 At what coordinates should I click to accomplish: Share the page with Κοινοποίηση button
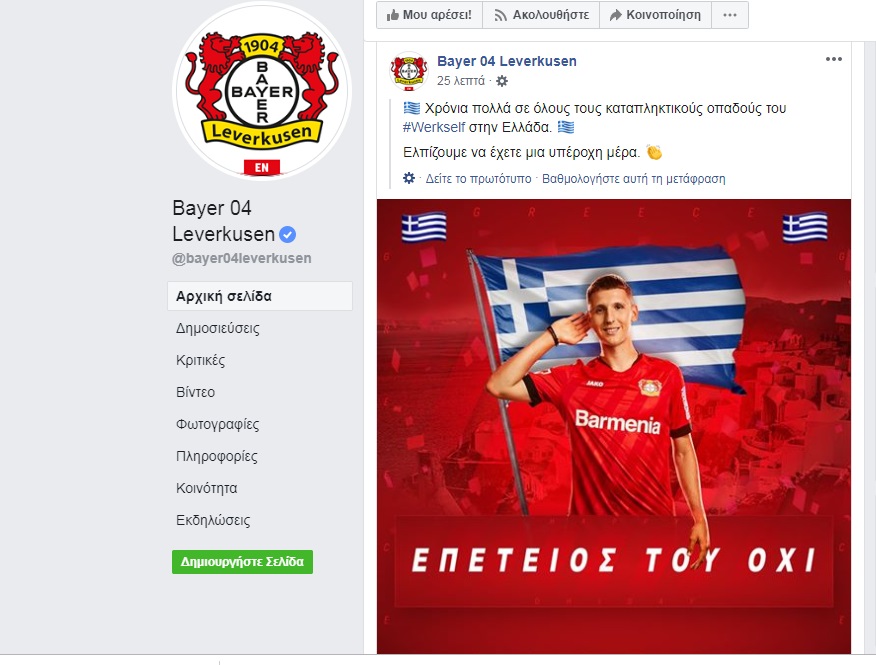[655, 15]
